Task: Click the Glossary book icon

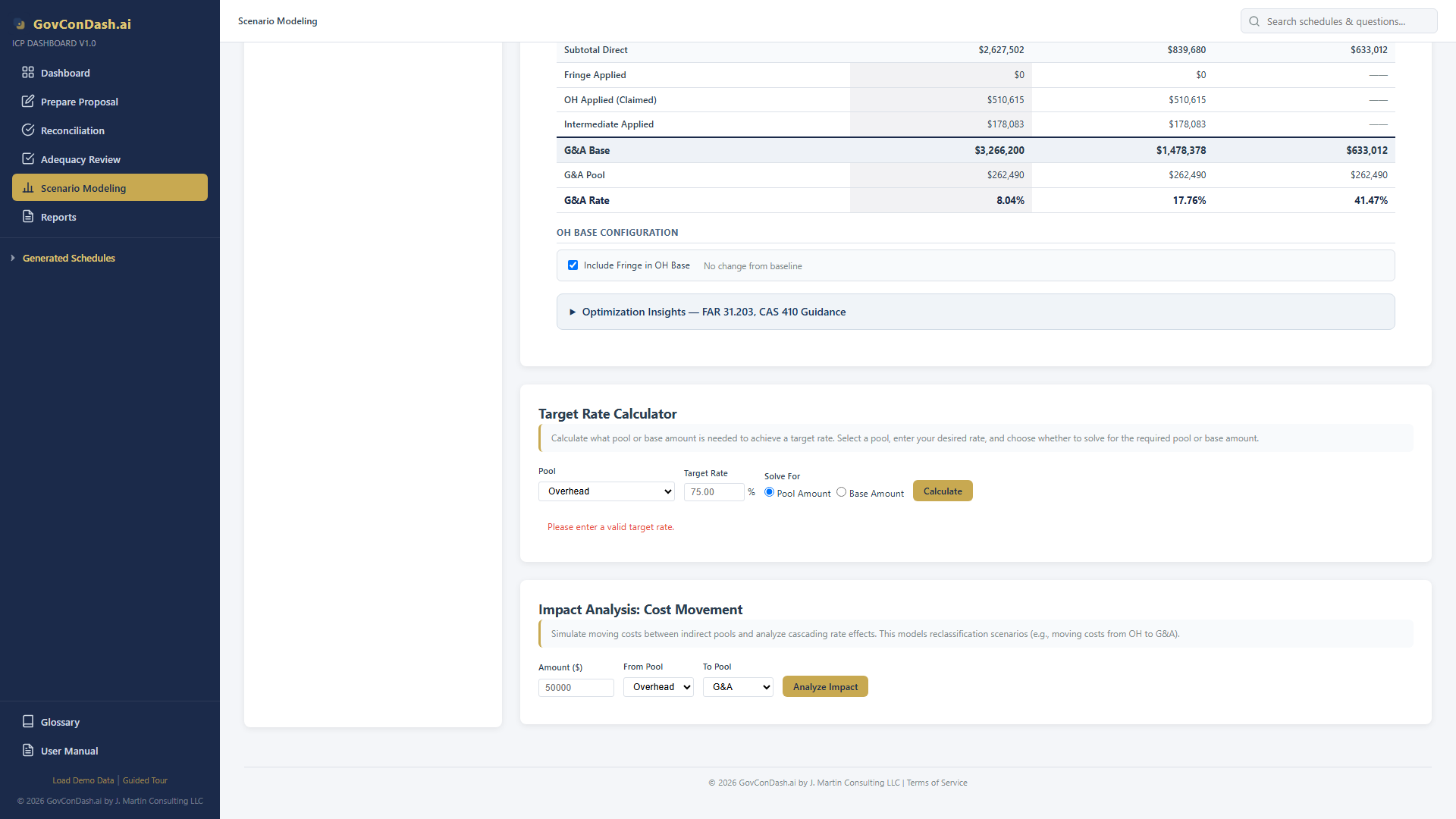Action: 28,722
